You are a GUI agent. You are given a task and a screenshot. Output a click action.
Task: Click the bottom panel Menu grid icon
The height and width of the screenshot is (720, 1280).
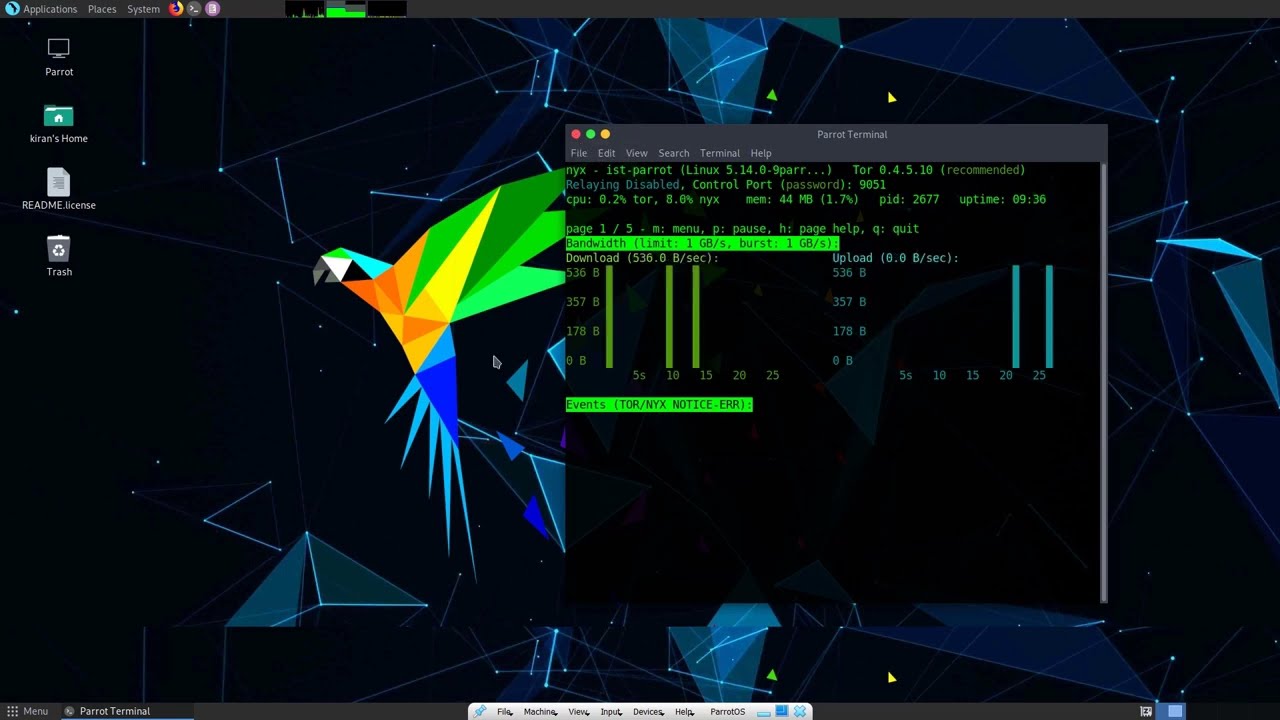[x=12, y=711]
